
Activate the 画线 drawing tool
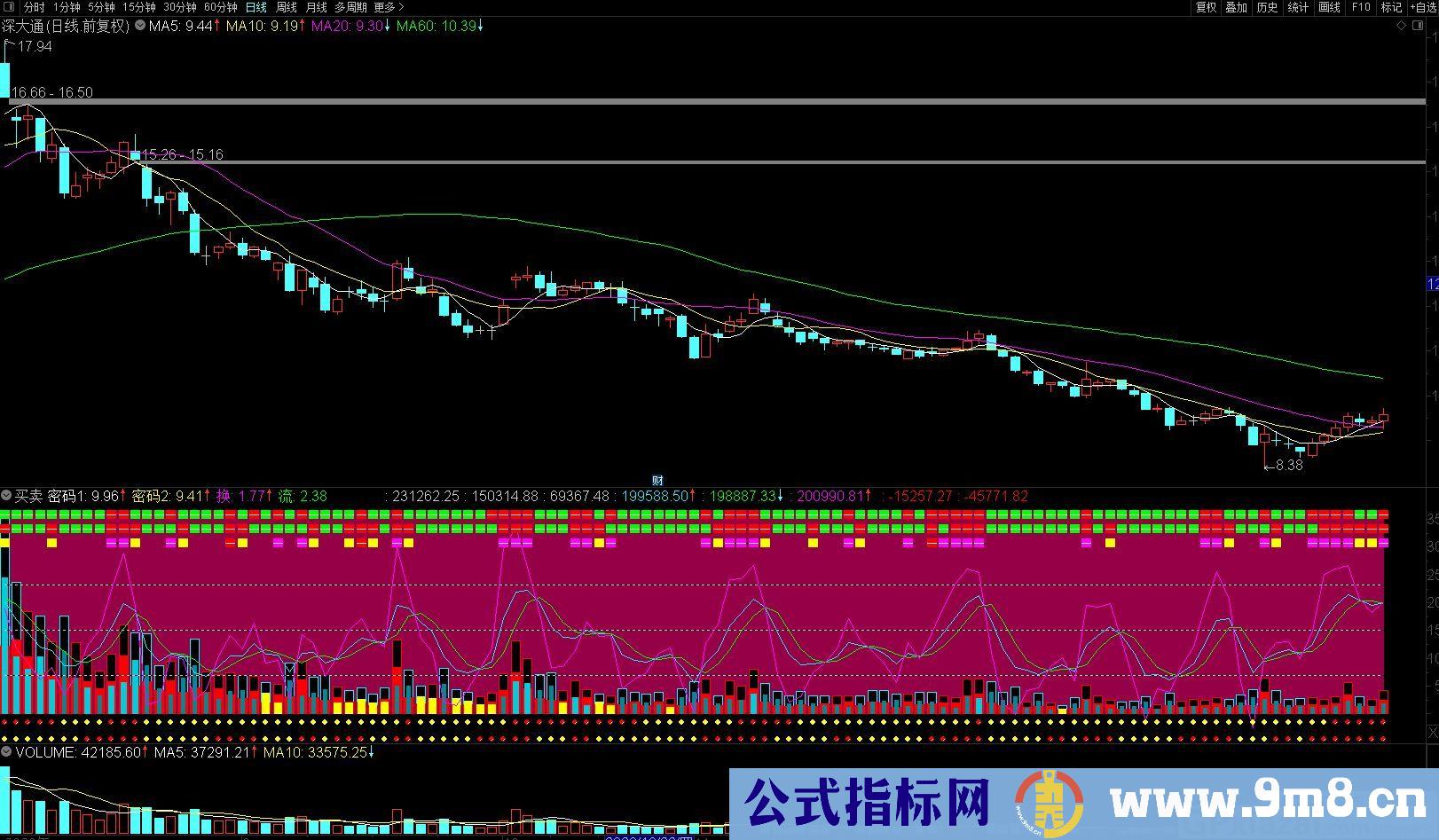tap(1329, 7)
